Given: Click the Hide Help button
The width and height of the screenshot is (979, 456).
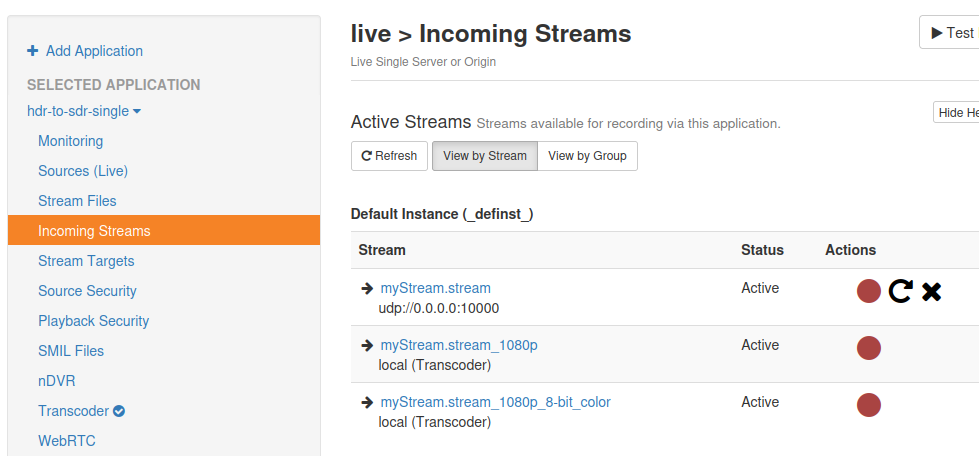Looking at the screenshot, I should coord(958,113).
